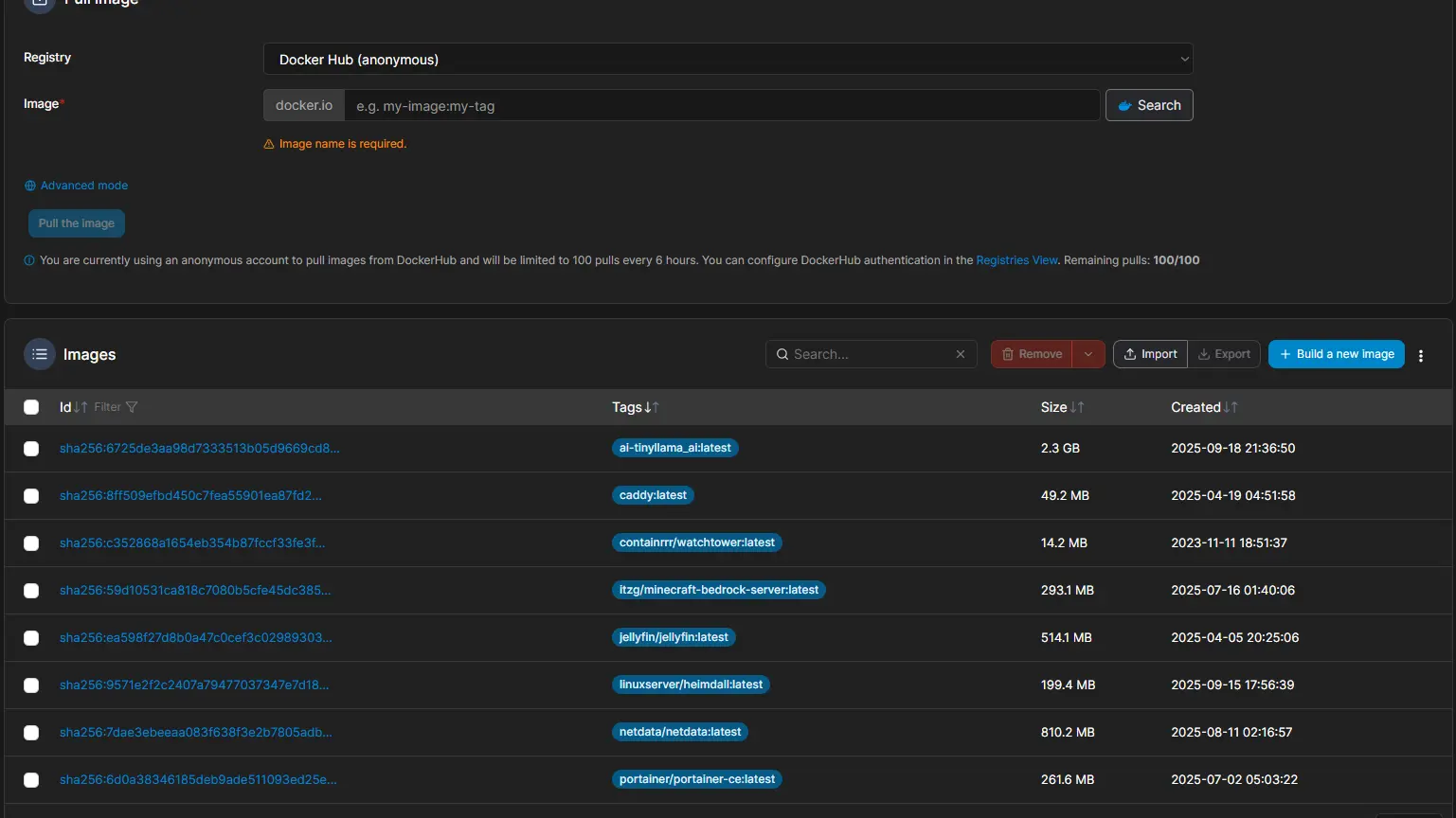Viewport: 1456px width, 818px height.
Task: Clear the images search with X icon
Action: tap(961, 354)
